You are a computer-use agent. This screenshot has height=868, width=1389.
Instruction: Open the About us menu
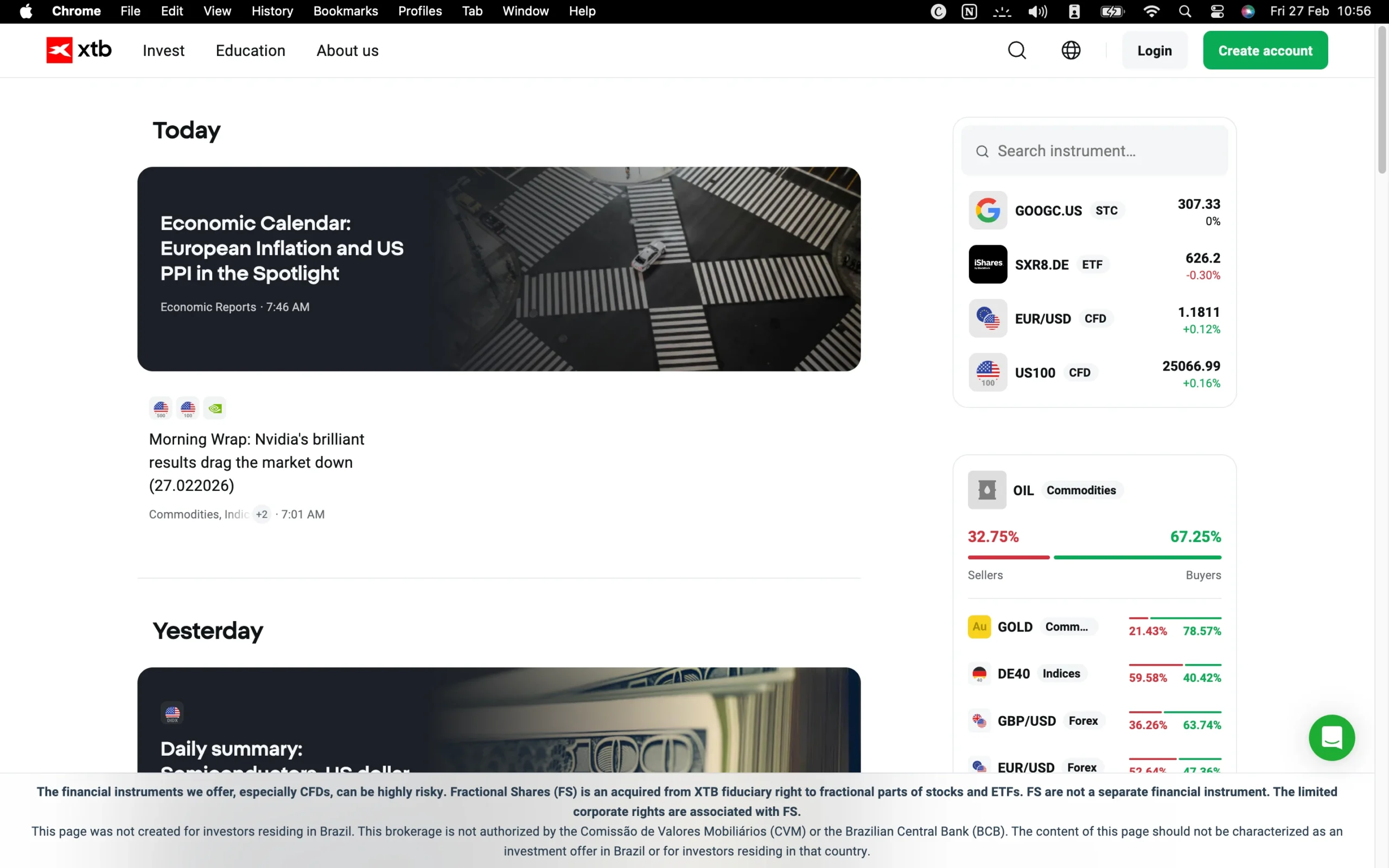coord(347,50)
